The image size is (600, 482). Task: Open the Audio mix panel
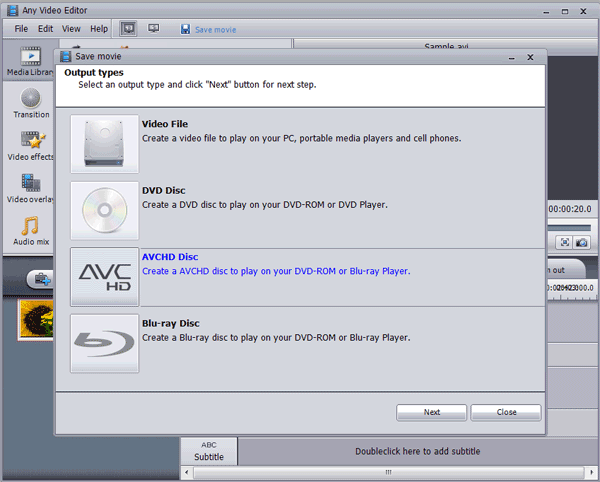(x=31, y=230)
